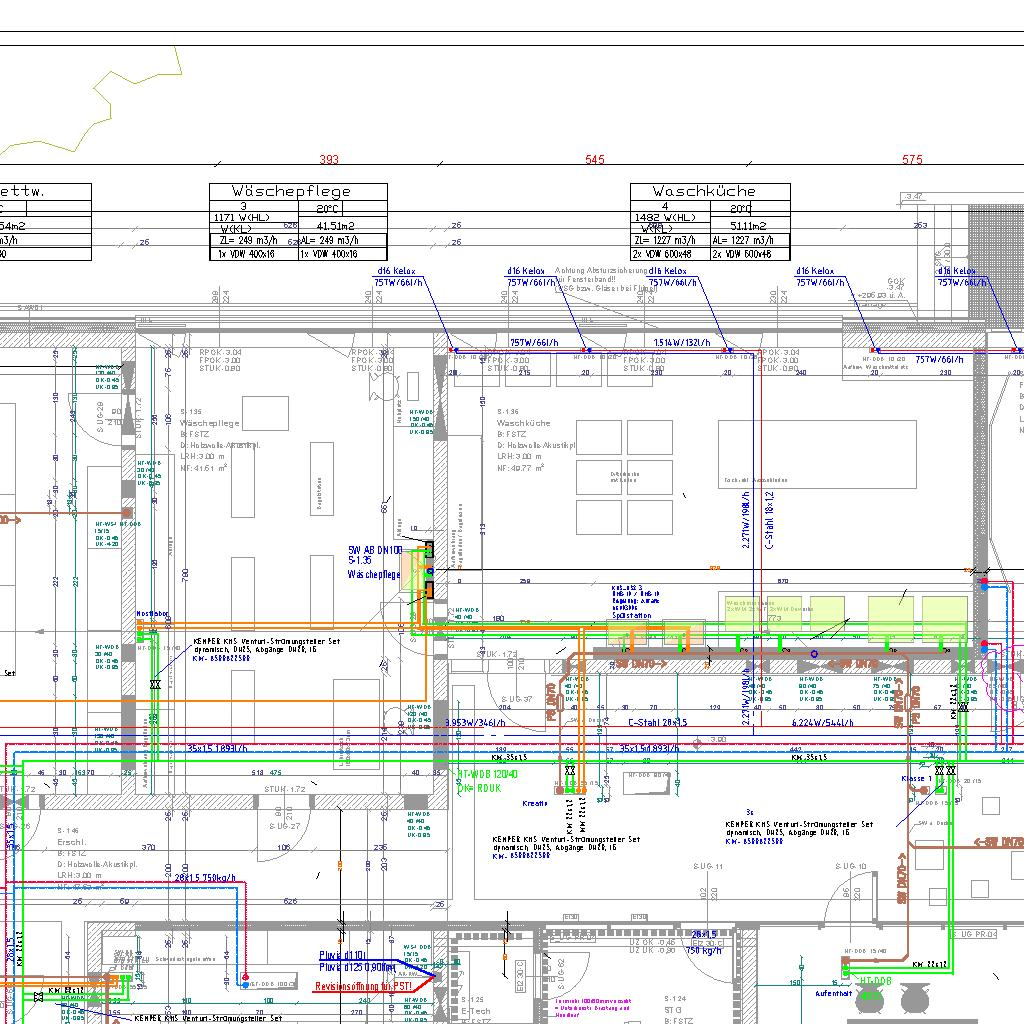Select the red Revisionsöffnung für PST! annotation
This screenshot has width=1024, height=1024.
click(363, 986)
